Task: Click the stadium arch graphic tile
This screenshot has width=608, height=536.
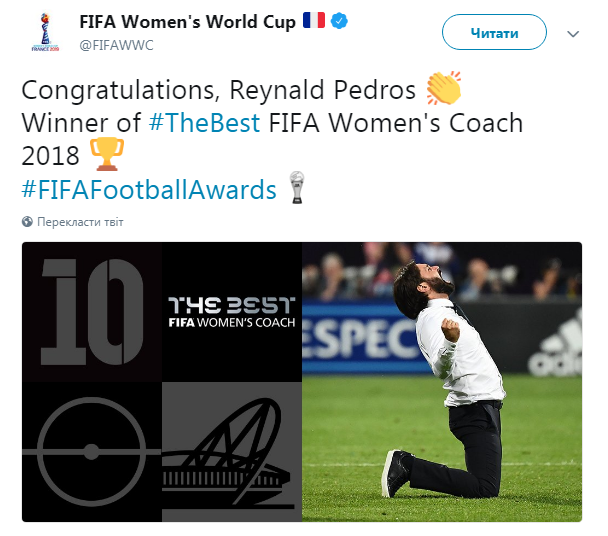Action: [231, 451]
